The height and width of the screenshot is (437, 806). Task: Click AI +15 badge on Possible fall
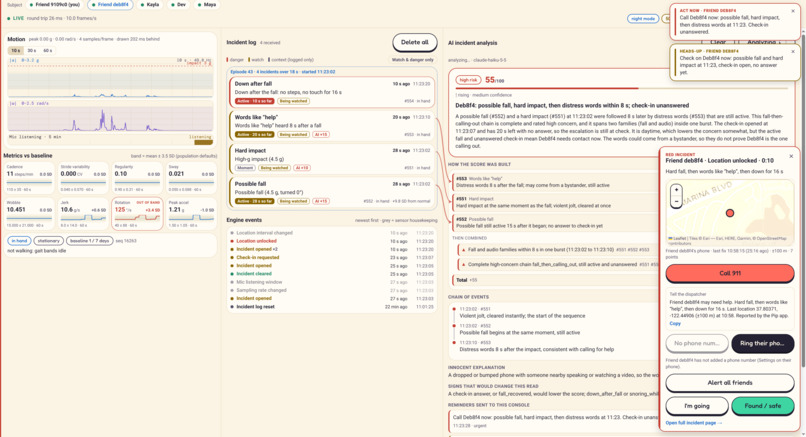pyautogui.click(x=321, y=201)
